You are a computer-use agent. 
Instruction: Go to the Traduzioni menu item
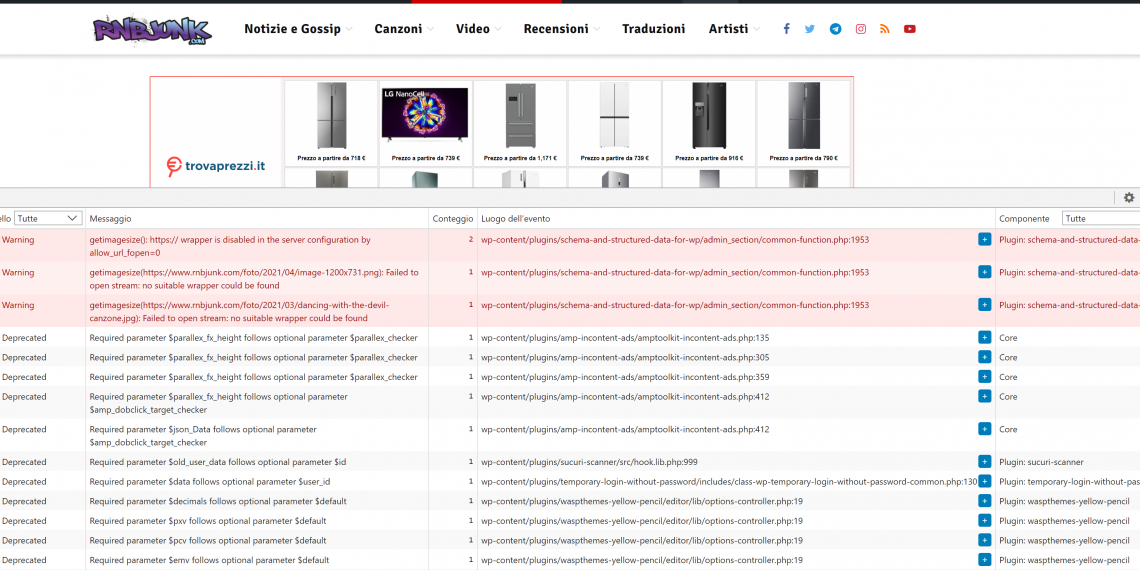[x=653, y=29]
